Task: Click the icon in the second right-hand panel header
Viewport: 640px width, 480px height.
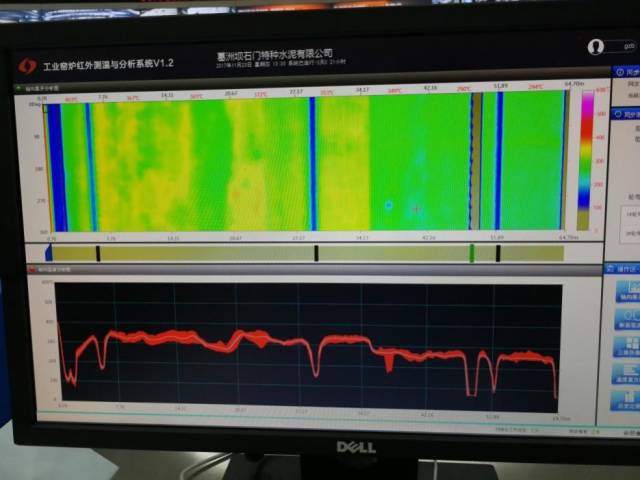Action: pos(618,114)
